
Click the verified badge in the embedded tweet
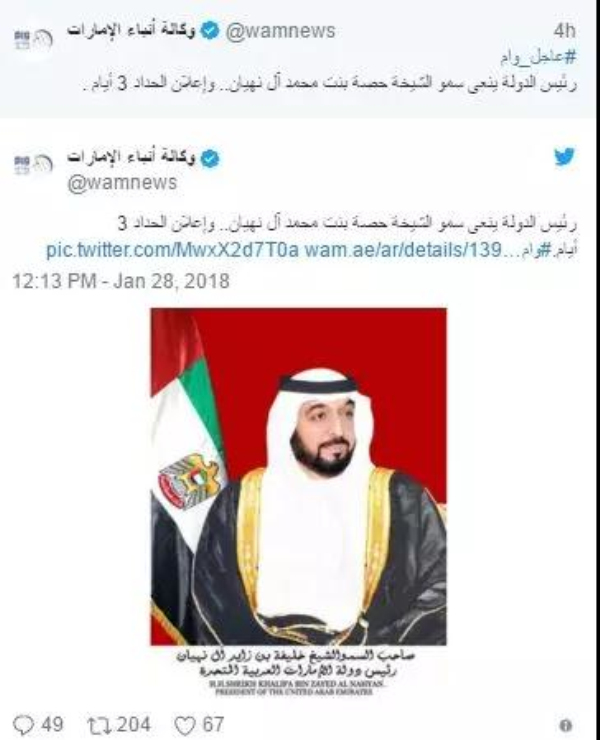[210, 158]
